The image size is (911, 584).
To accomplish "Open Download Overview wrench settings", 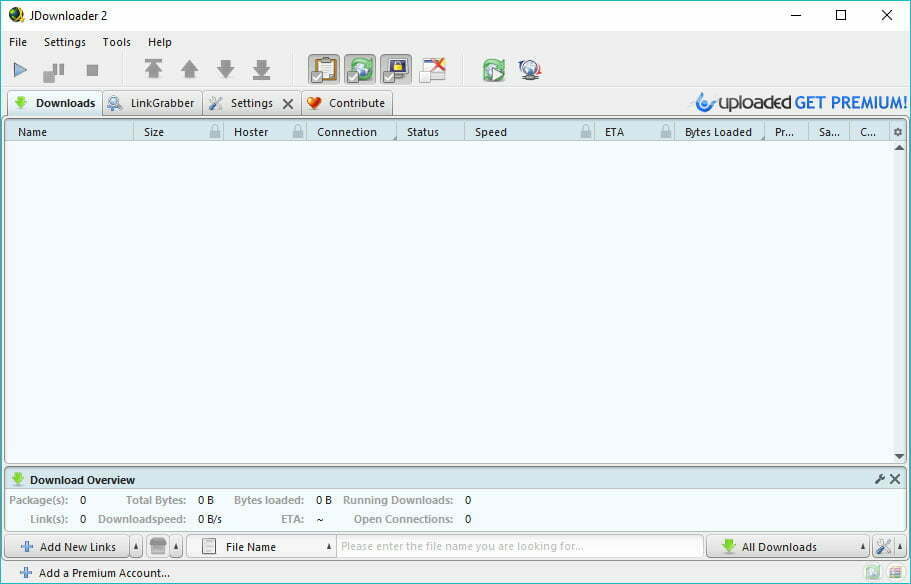I will [x=880, y=479].
